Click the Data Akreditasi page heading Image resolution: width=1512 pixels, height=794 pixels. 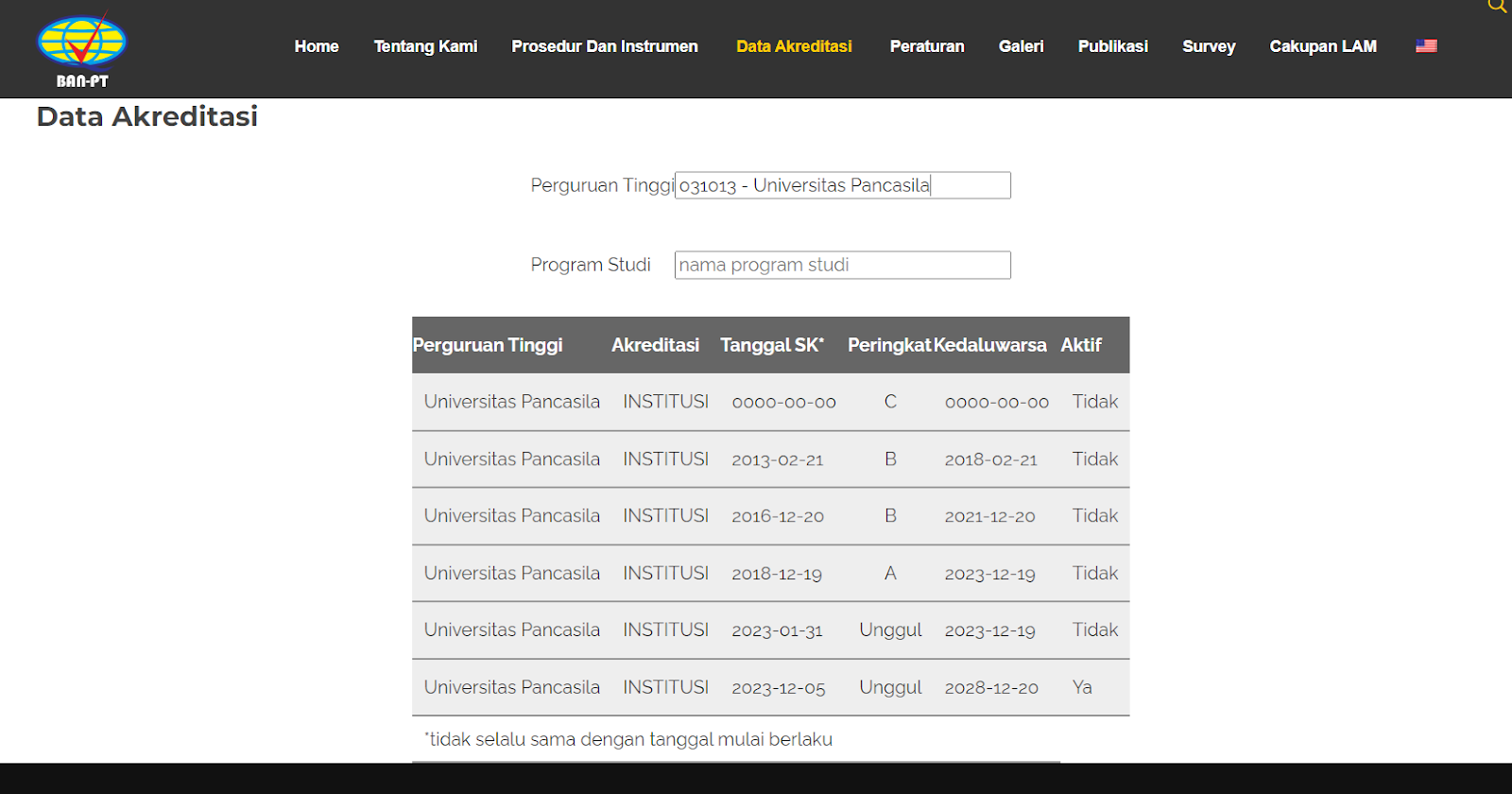[x=147, y=116]
